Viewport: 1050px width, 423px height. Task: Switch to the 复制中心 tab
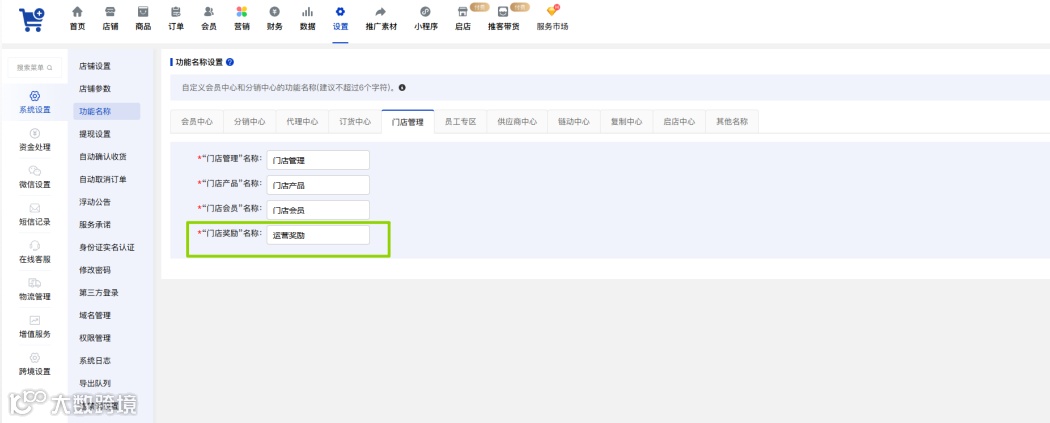[627, 122]
